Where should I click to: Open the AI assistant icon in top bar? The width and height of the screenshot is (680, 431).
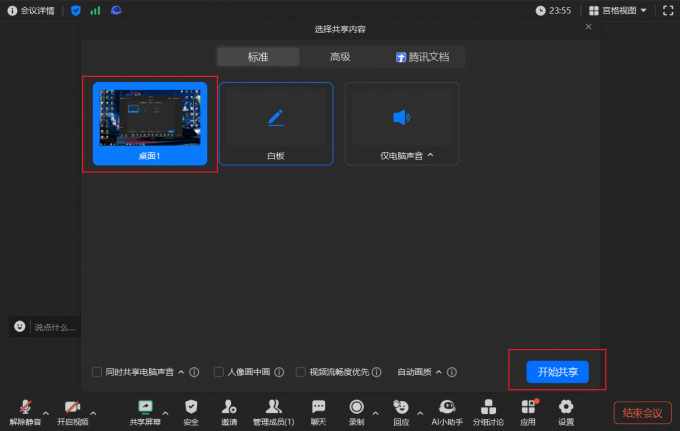pos(116,10)
